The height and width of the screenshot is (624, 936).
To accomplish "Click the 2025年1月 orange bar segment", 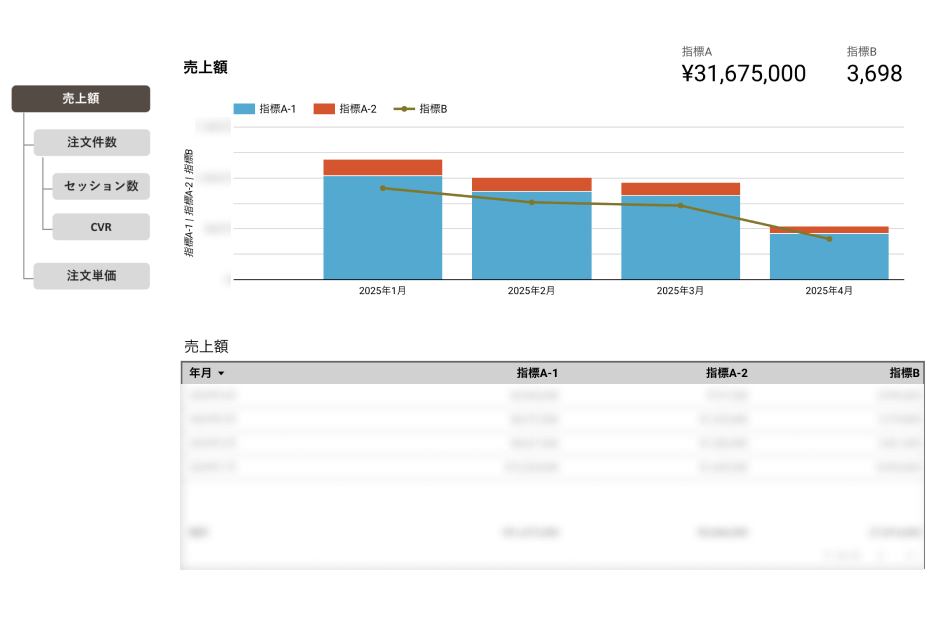I will pos(383,167).
